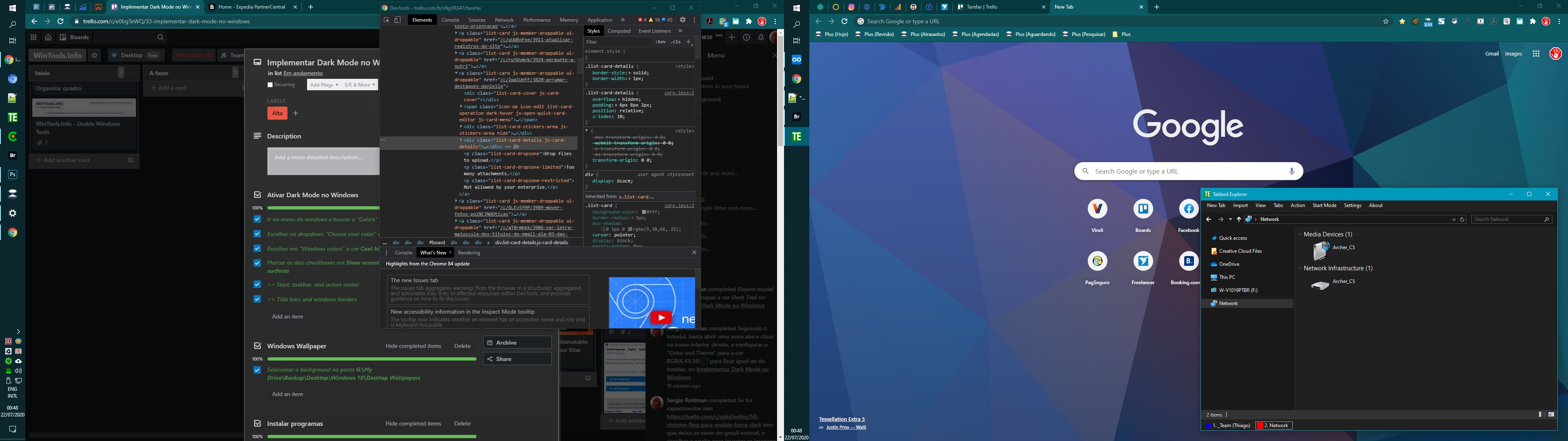Open the "S/E & More" dropdown
Screen dimensions: 1568x441
[x=360, y=85]
